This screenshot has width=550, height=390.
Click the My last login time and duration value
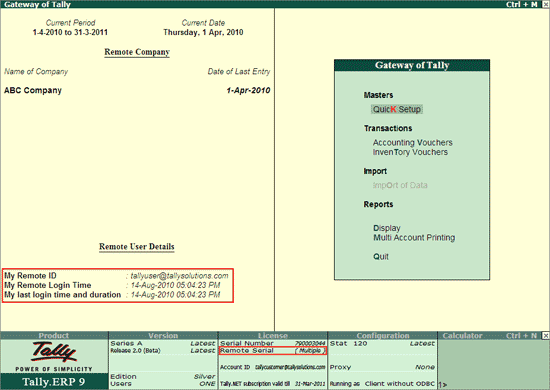point(175,295)
